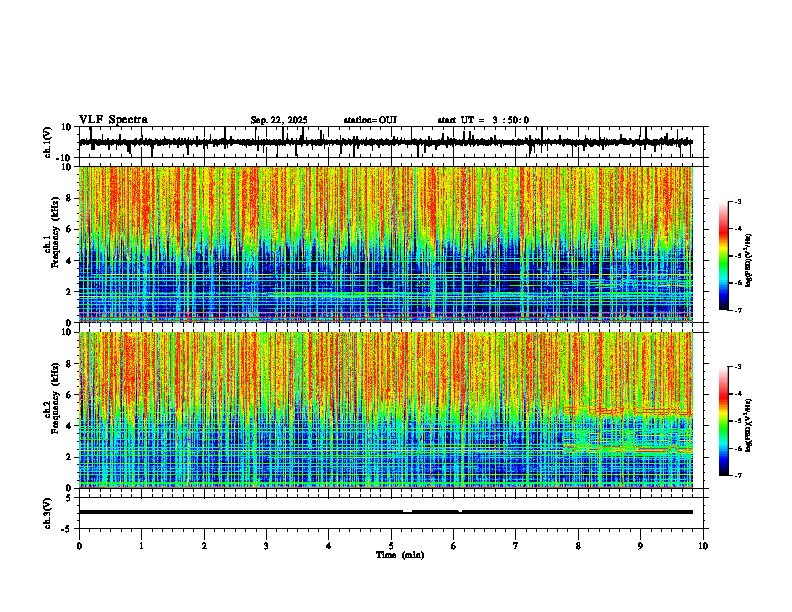Click time axis tick label "3"

point(266,546)
